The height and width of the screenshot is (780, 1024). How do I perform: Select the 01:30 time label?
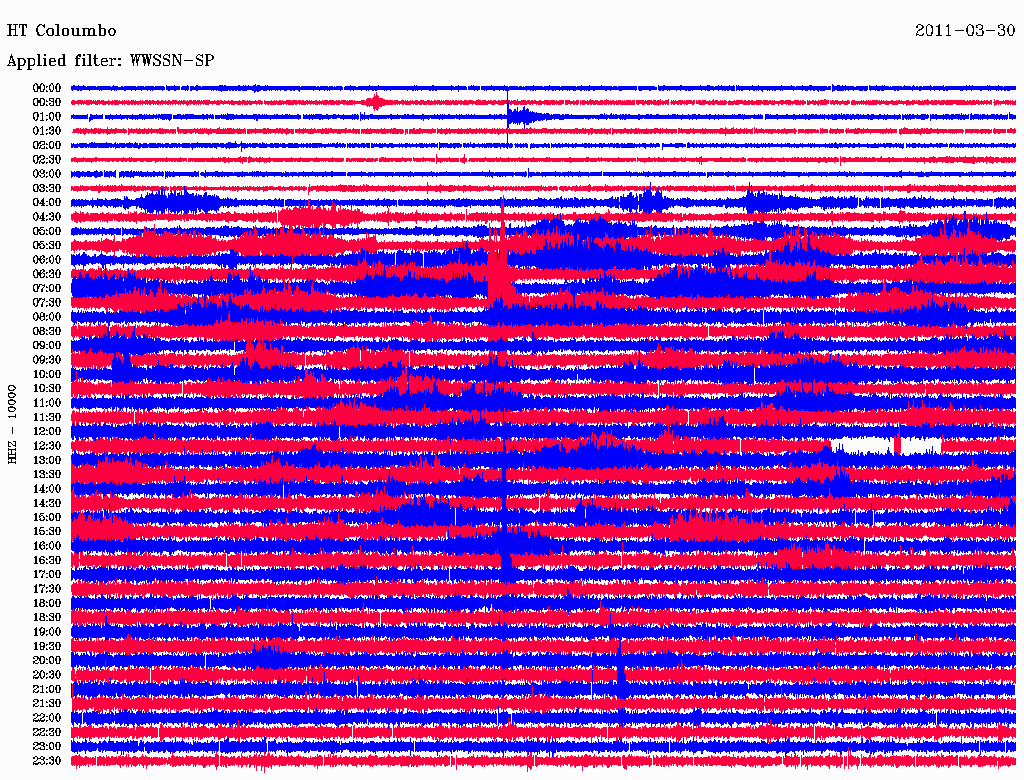point(46,131)
